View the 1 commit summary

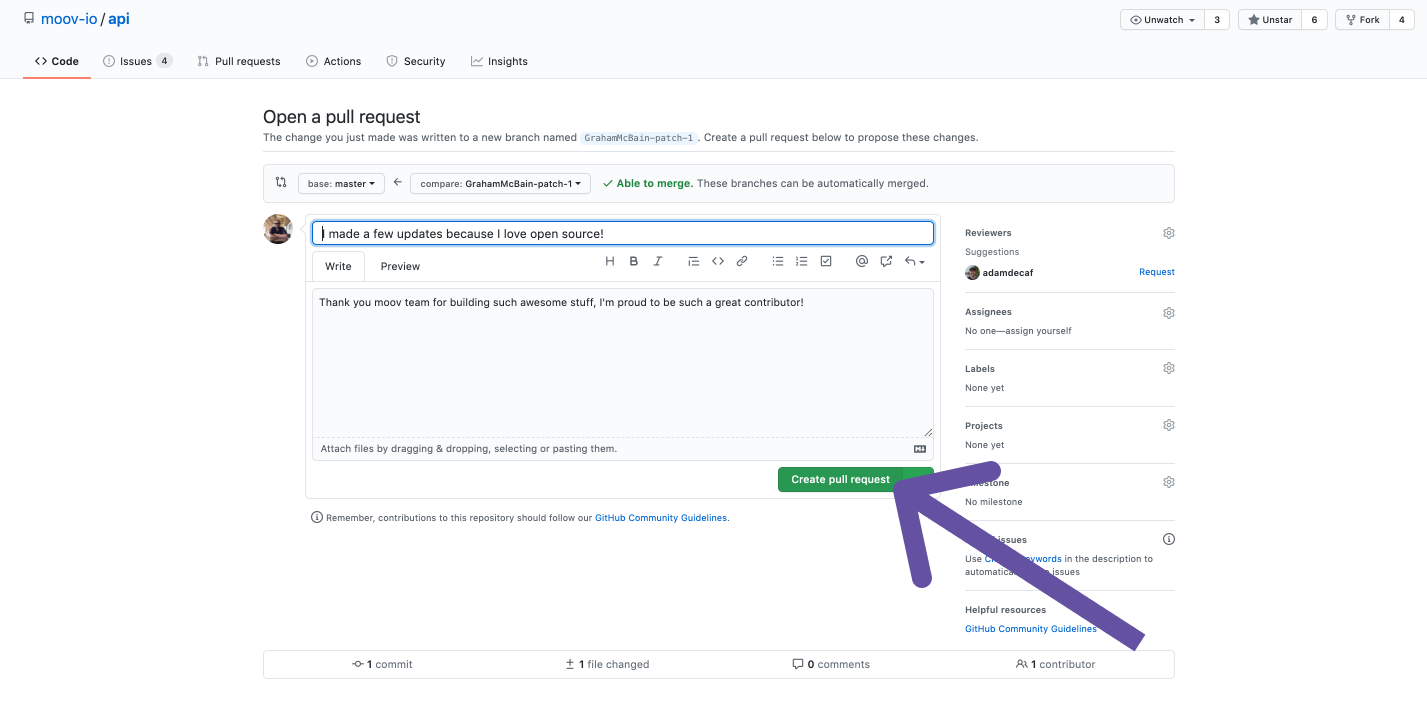point(382,664)
